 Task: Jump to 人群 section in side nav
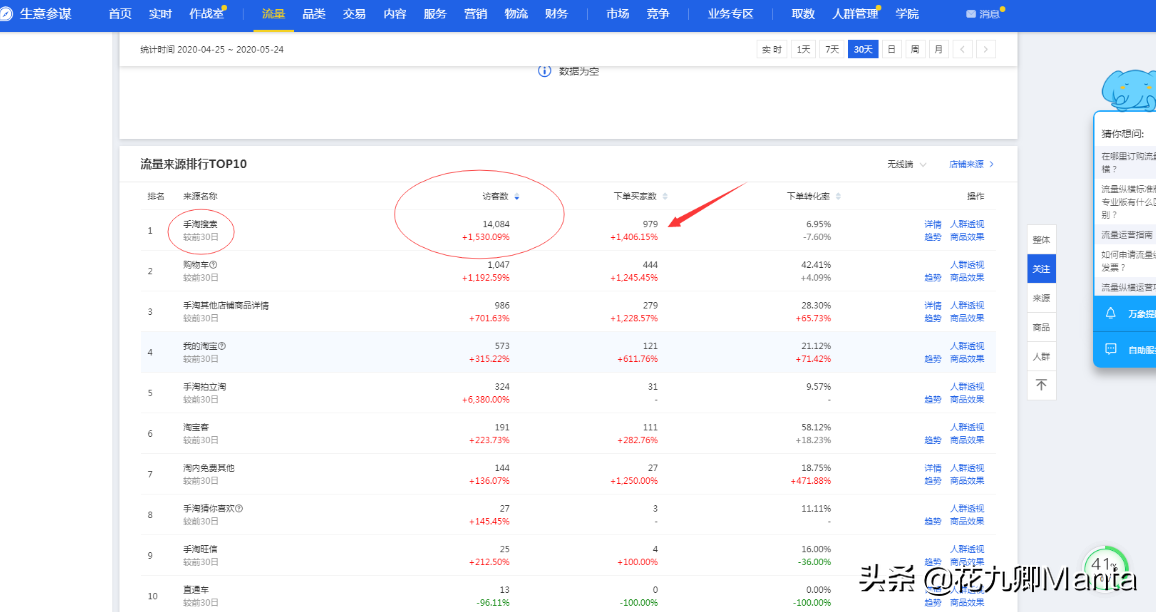pos(1041,356)
